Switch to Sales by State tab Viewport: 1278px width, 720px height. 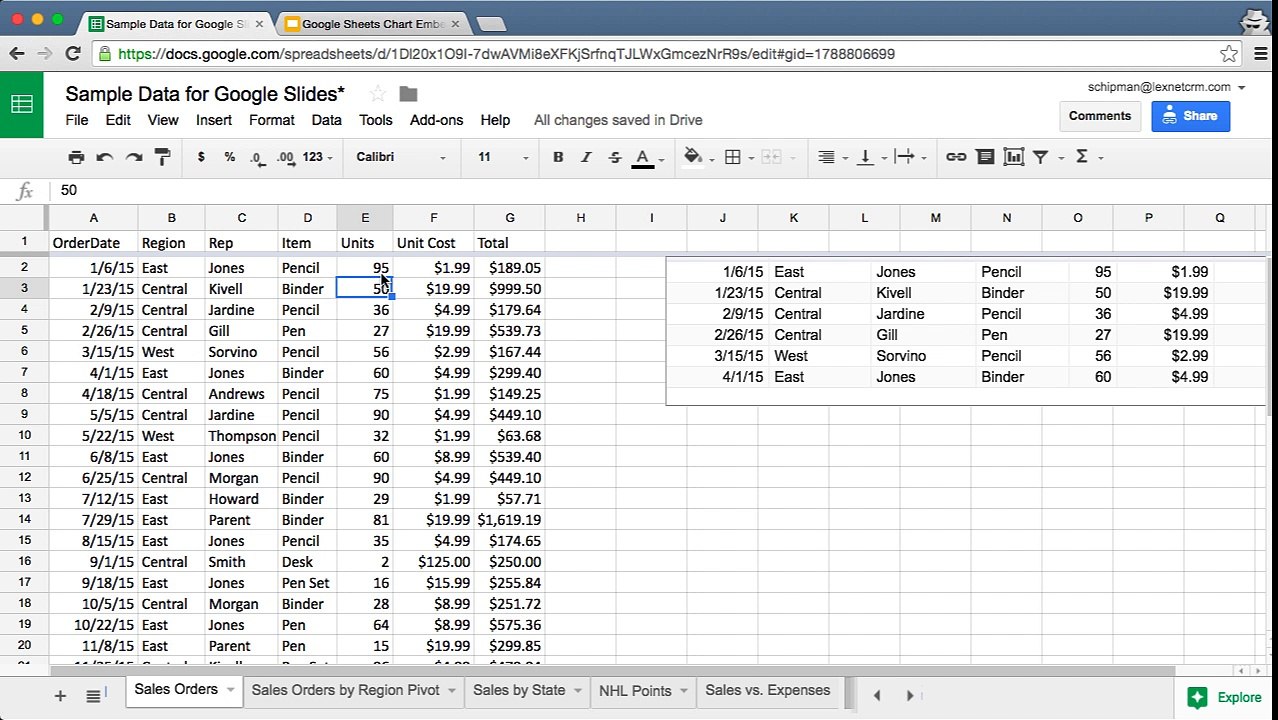tap(519, 690)
